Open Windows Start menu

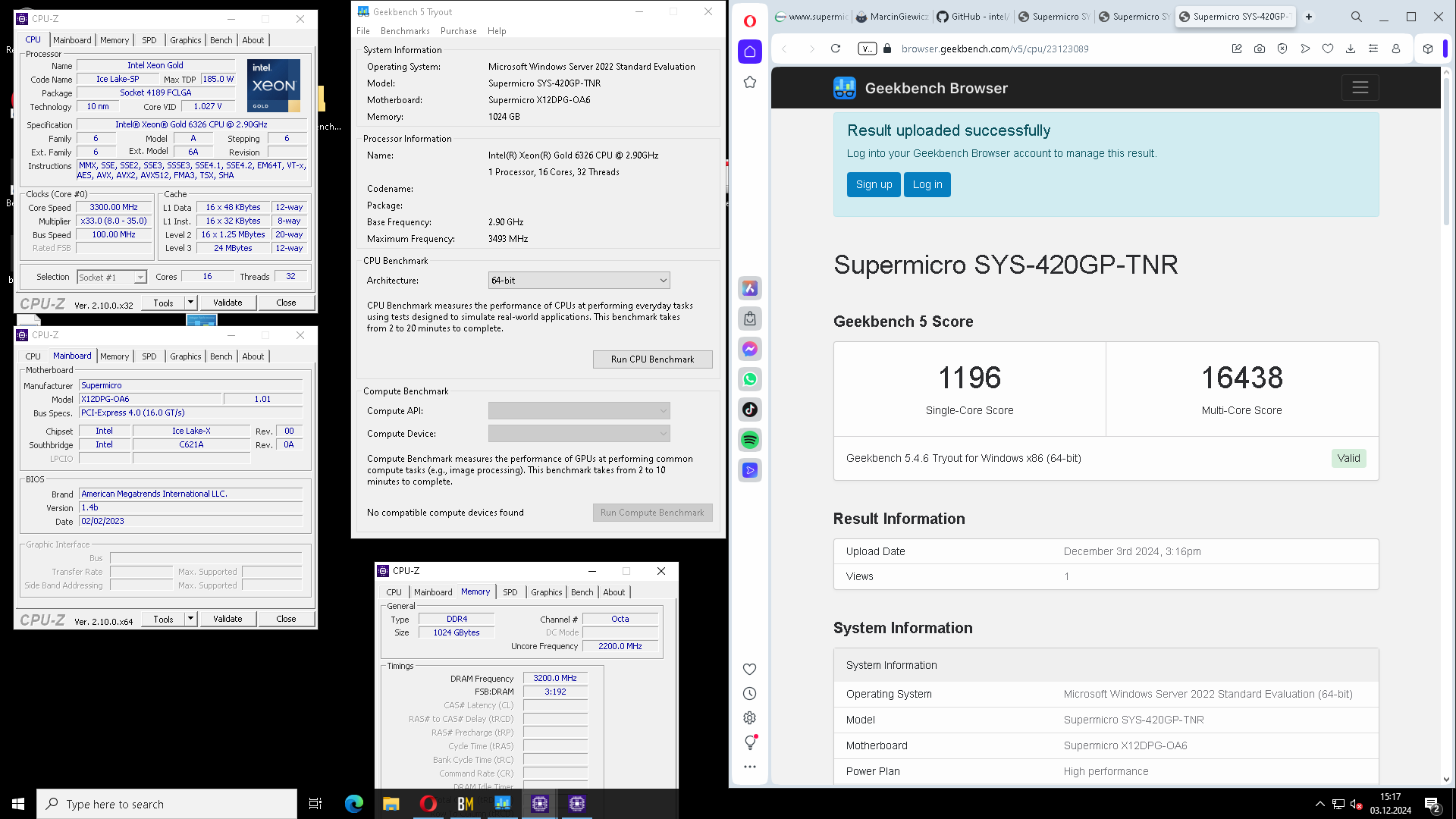(18, 804)
